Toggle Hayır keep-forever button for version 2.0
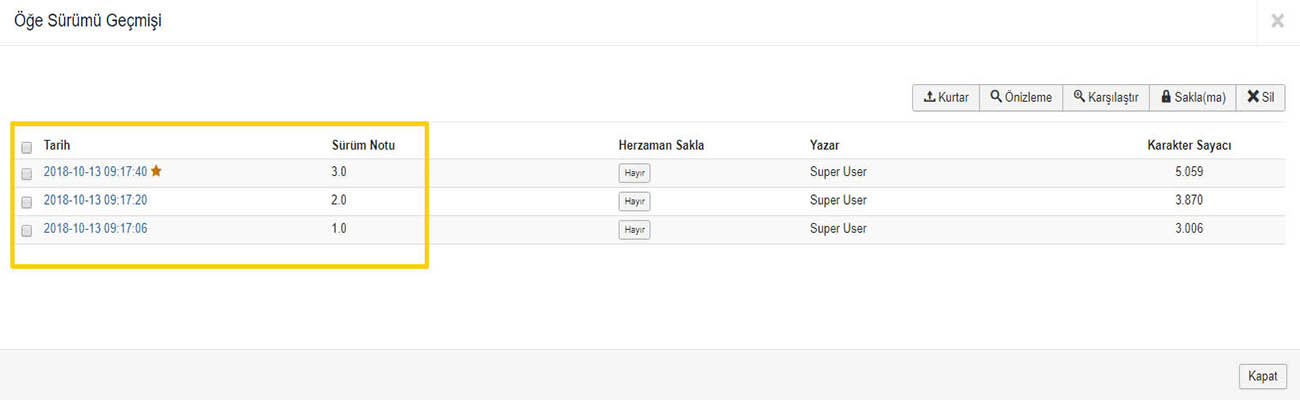This screenshot has height=400, width=1300. pyautogui.click(x=634, y=201)
